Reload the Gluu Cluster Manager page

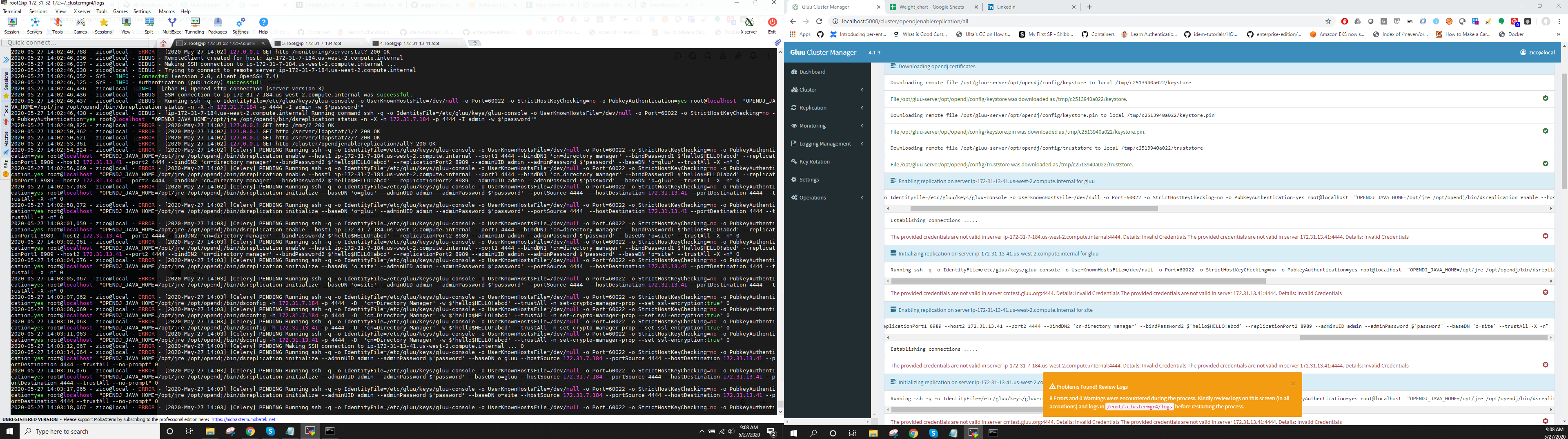click(819, 21)
